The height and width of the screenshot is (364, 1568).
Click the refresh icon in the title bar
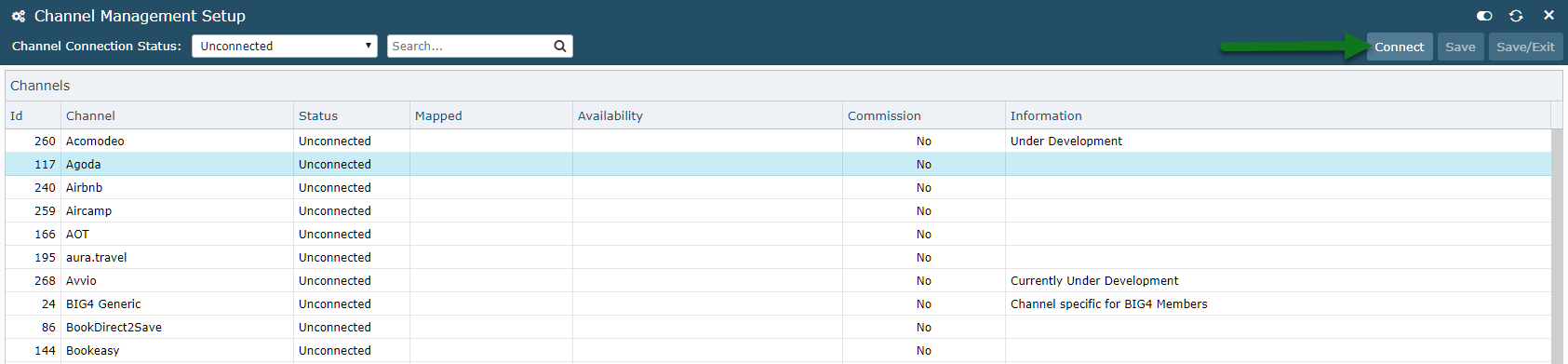[1516, 16]
